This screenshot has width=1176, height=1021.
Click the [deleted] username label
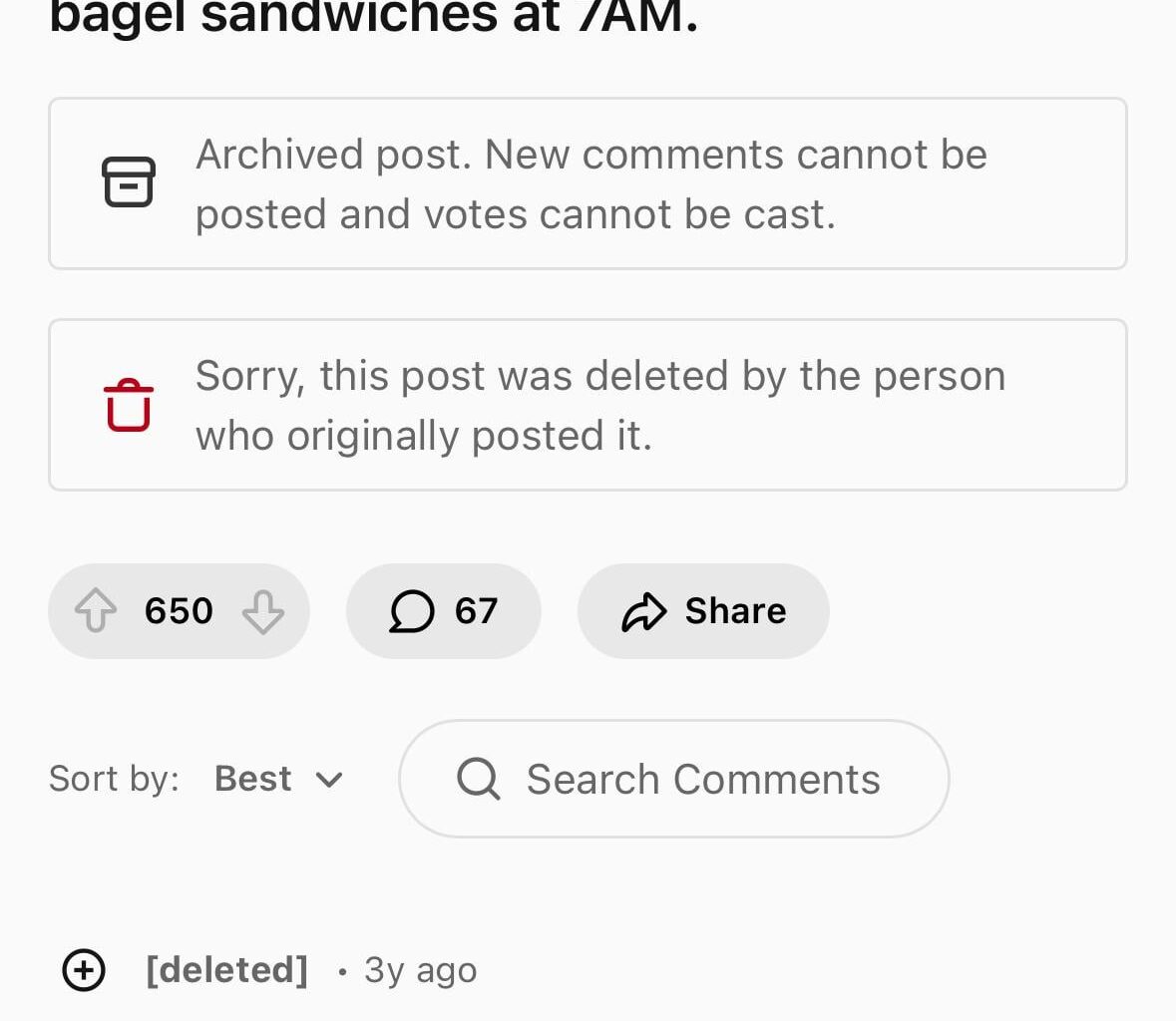226,968
